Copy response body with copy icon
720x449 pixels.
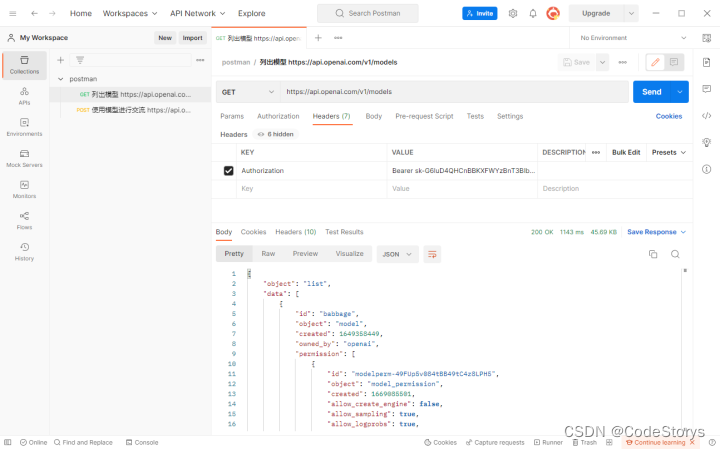click(653, 254)
